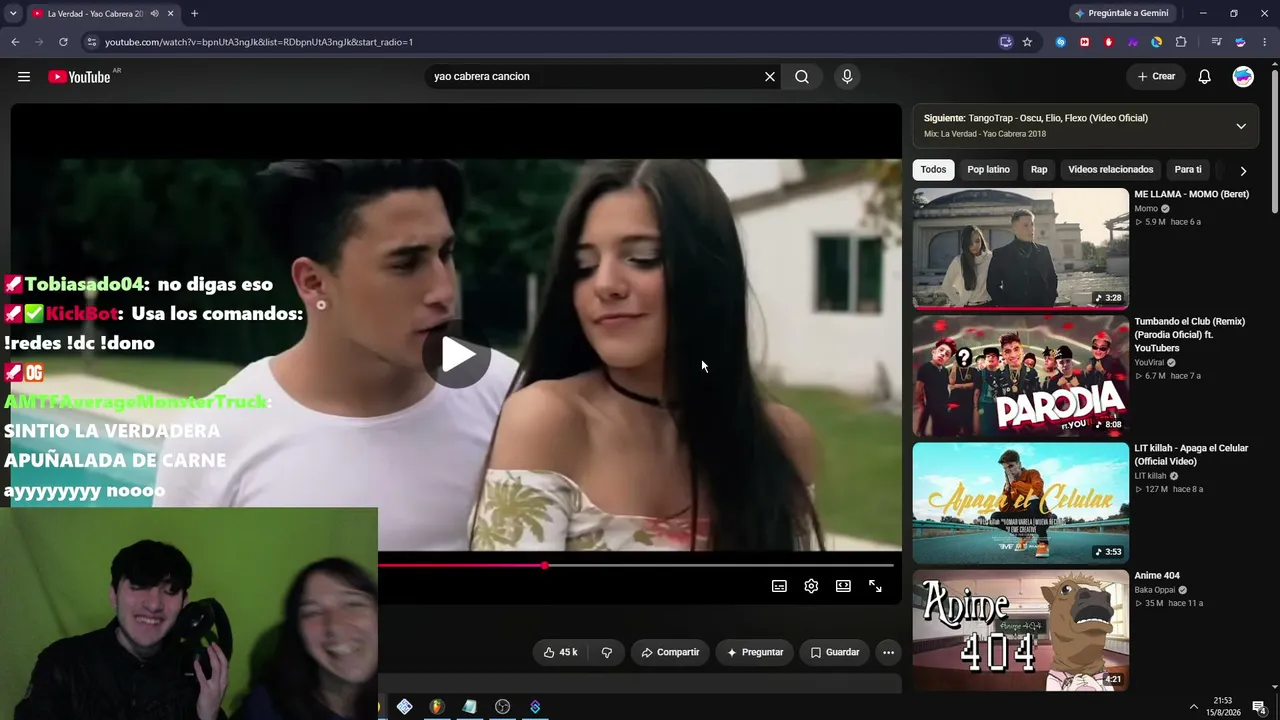
Task: Clear the search box text
Action: tap(770, 77)
